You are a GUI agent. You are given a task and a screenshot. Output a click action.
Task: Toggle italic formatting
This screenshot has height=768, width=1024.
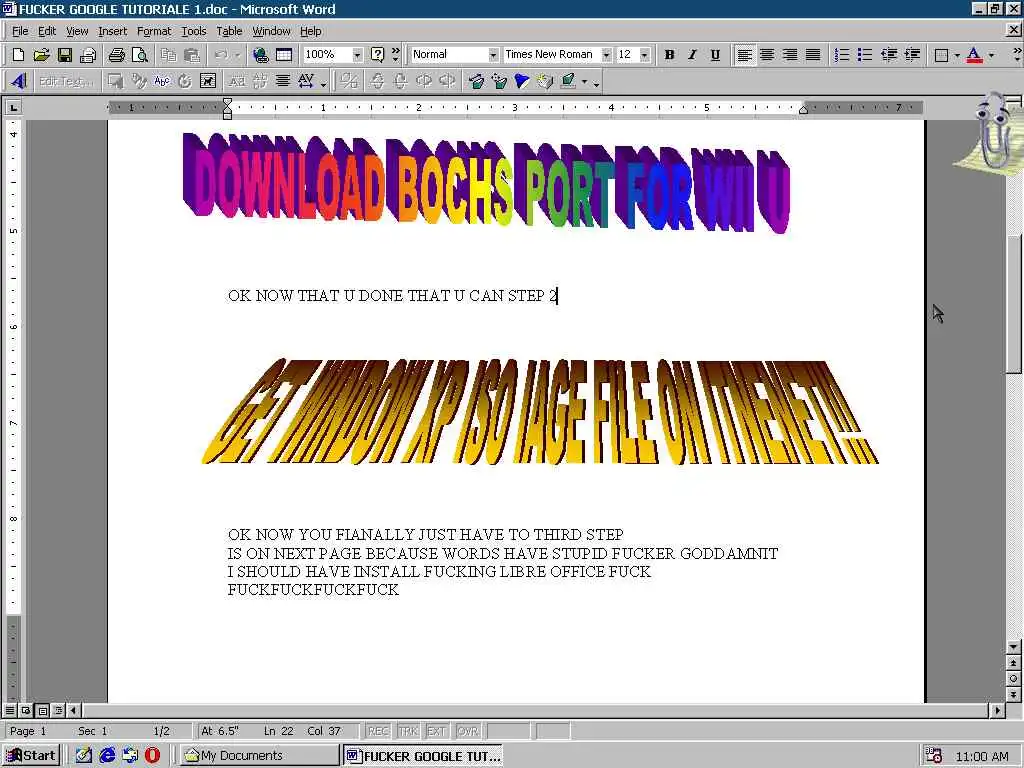pos(692,55)
